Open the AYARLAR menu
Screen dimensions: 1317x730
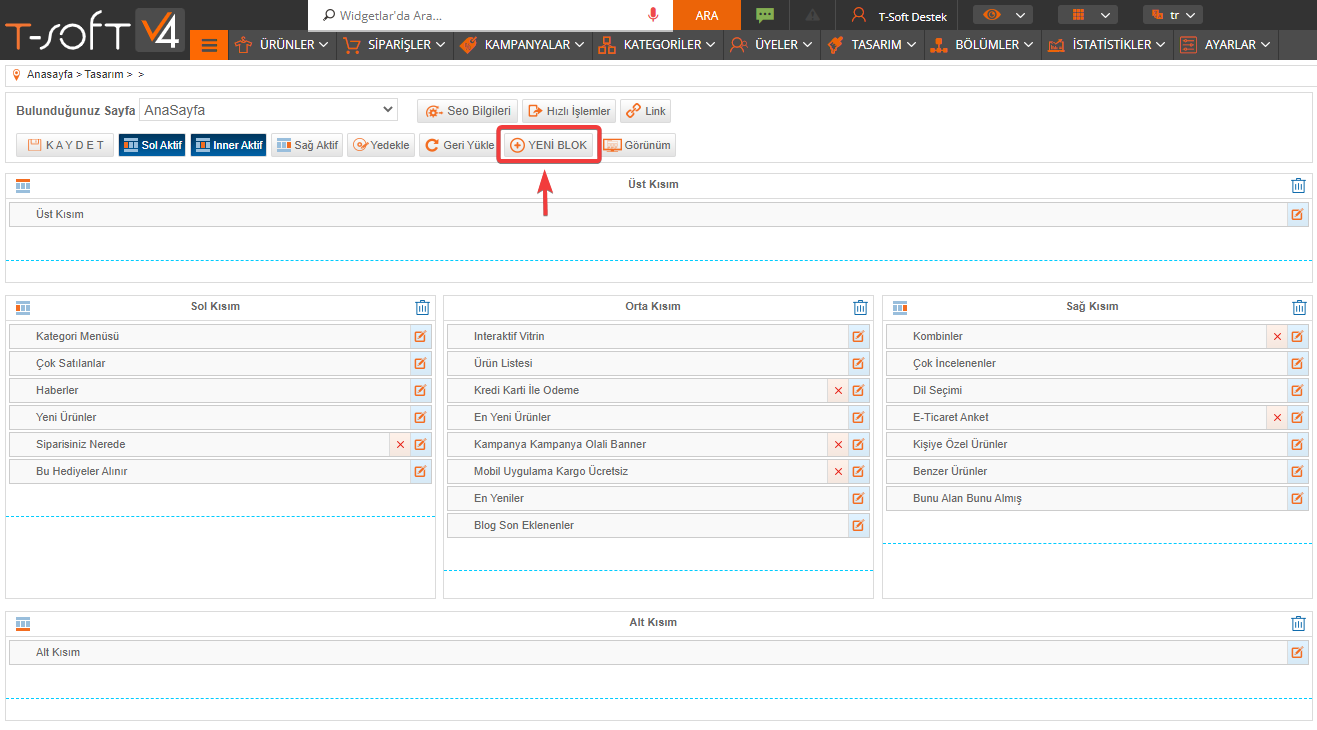[1225, 45]
